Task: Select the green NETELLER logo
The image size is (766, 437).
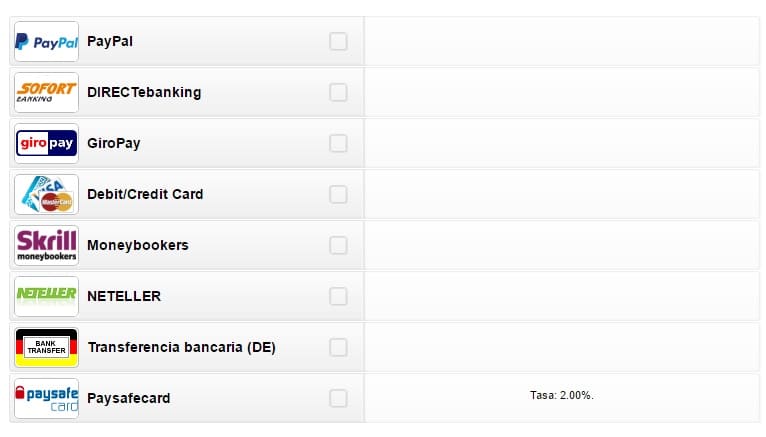Action: click(46, 296)
